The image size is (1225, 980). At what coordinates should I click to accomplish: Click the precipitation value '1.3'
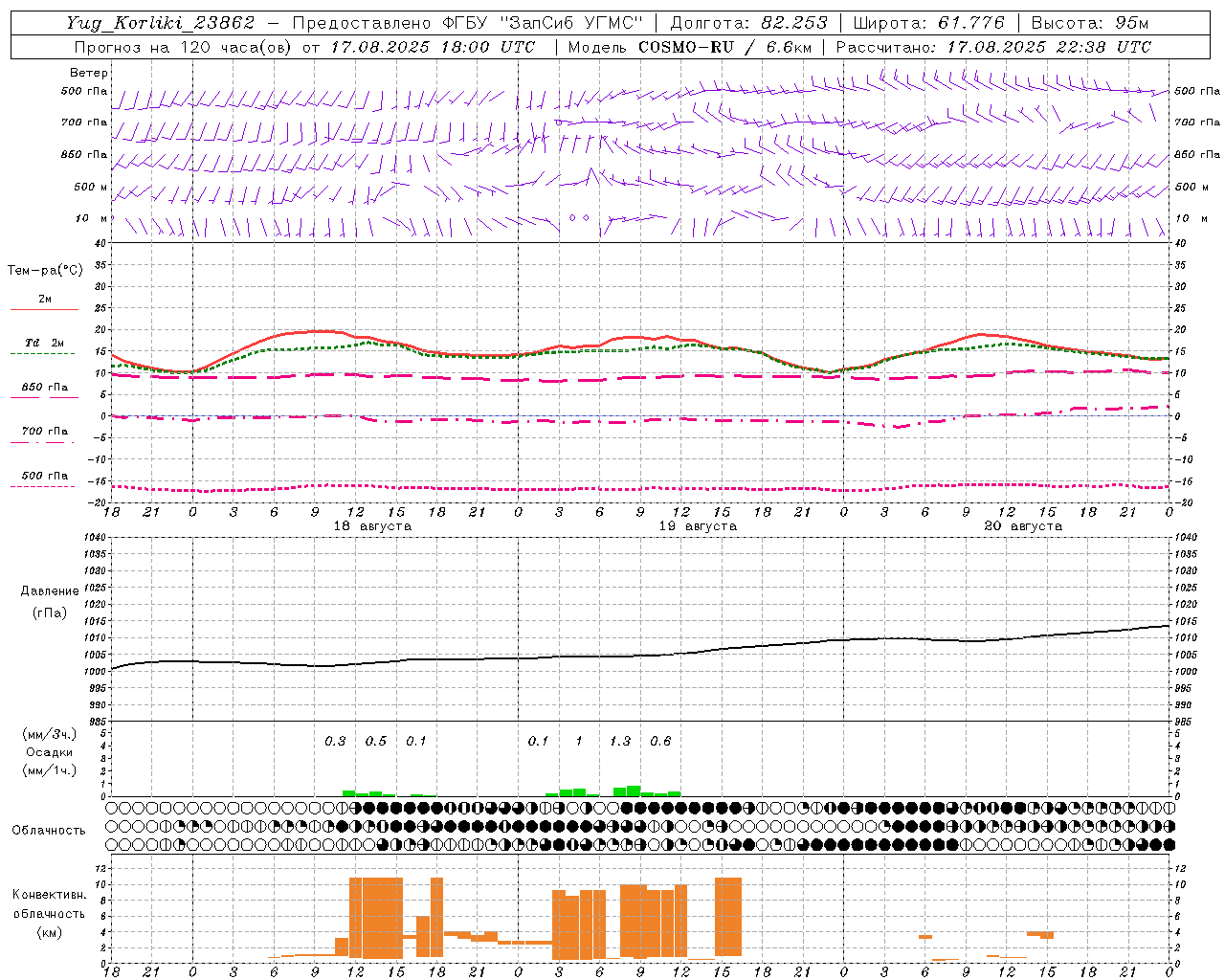click(x=620, y=742)
